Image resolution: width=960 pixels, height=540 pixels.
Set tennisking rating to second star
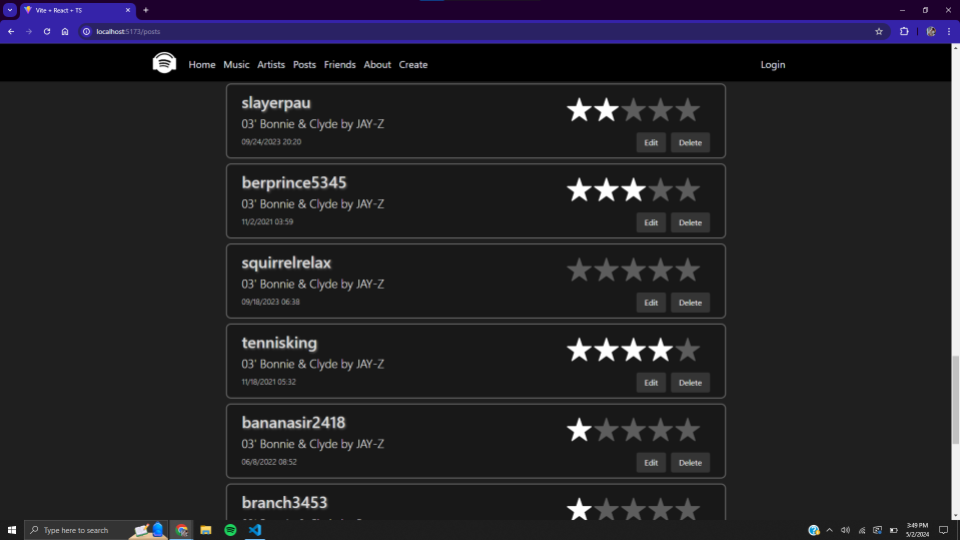point(606,350)
